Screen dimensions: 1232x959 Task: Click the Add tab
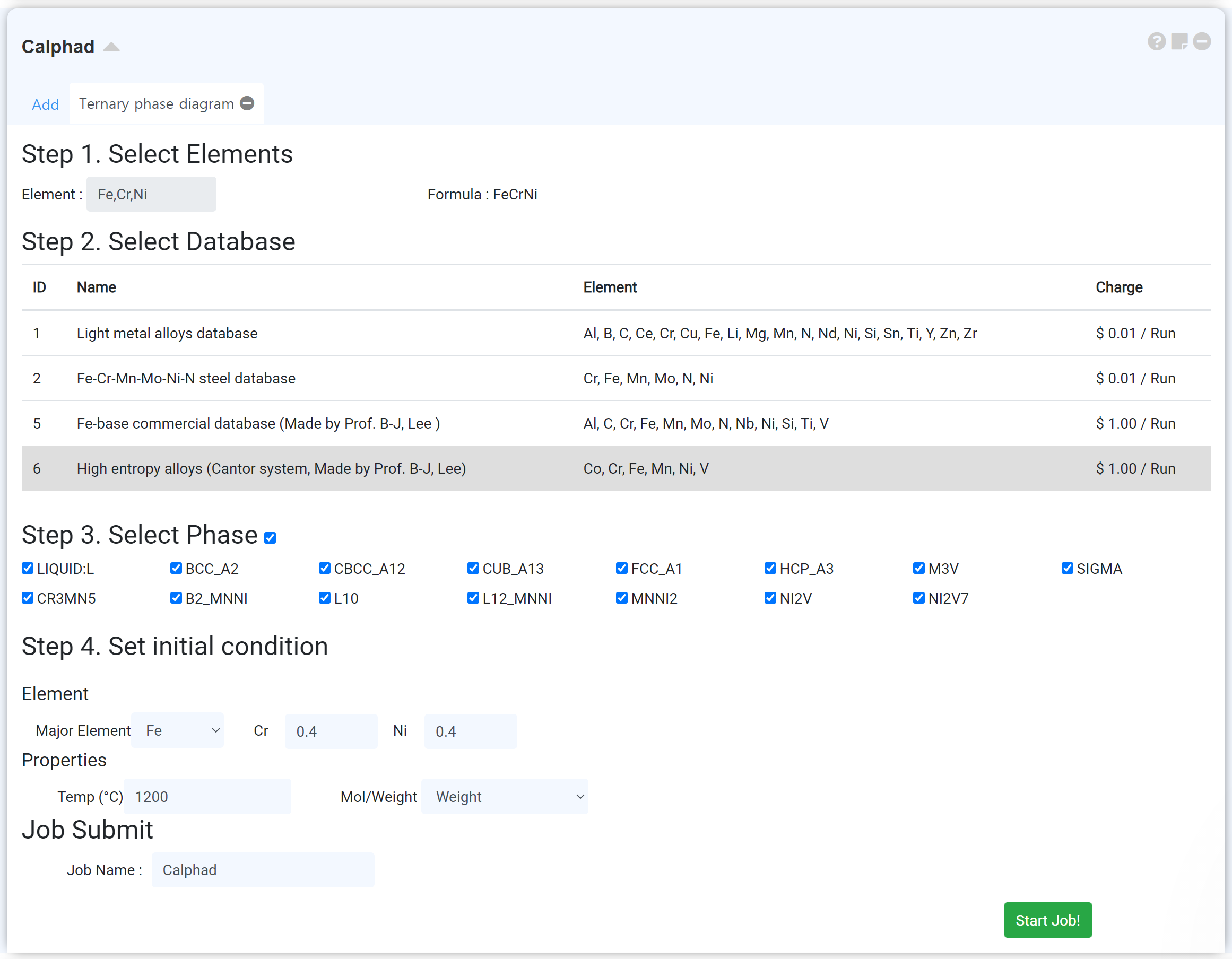(x=45, y=104)
